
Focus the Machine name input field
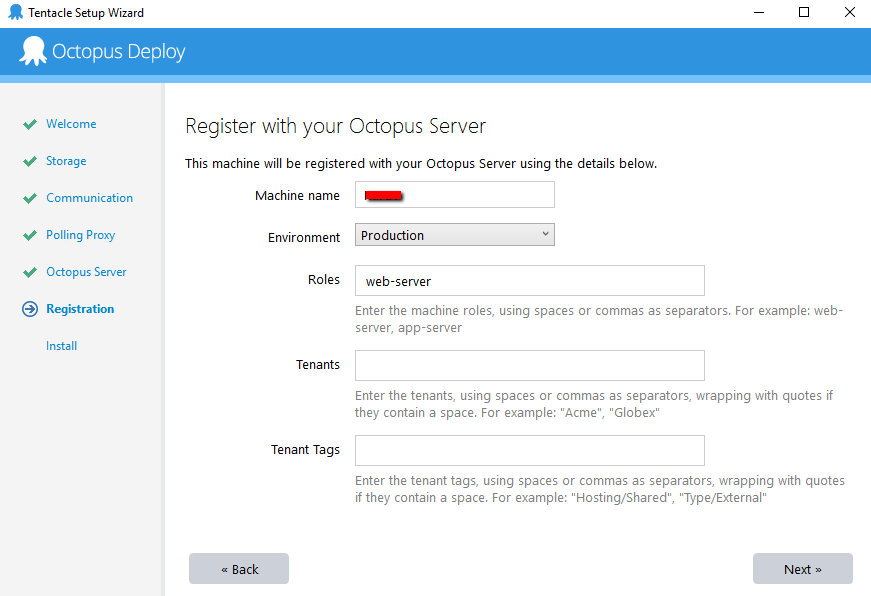click(x=454, y=194)
